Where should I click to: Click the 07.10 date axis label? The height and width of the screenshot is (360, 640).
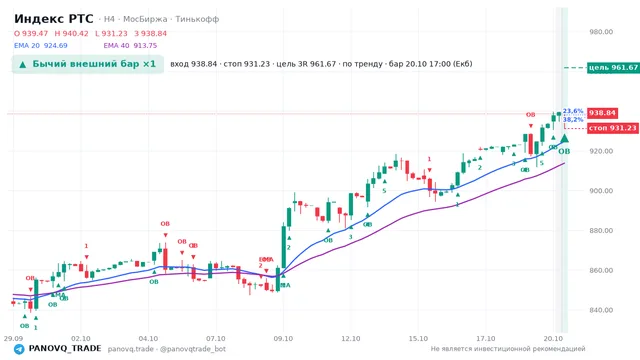coord(216,338)
